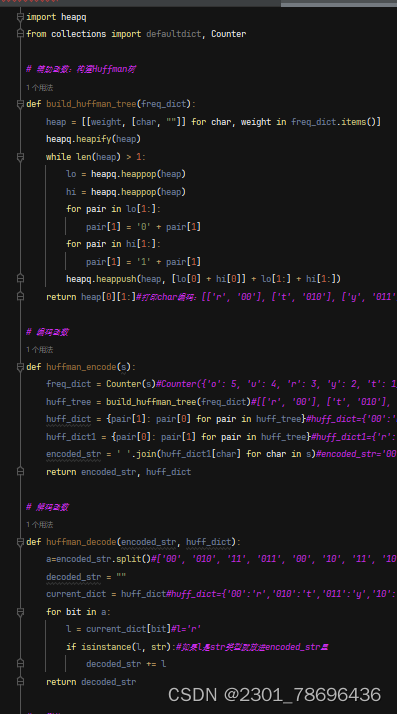The height and width of the screenshot is (714, 397).
Task: Click fold end marker beside heapq.heappush line
Action: [x=20, y=279]
